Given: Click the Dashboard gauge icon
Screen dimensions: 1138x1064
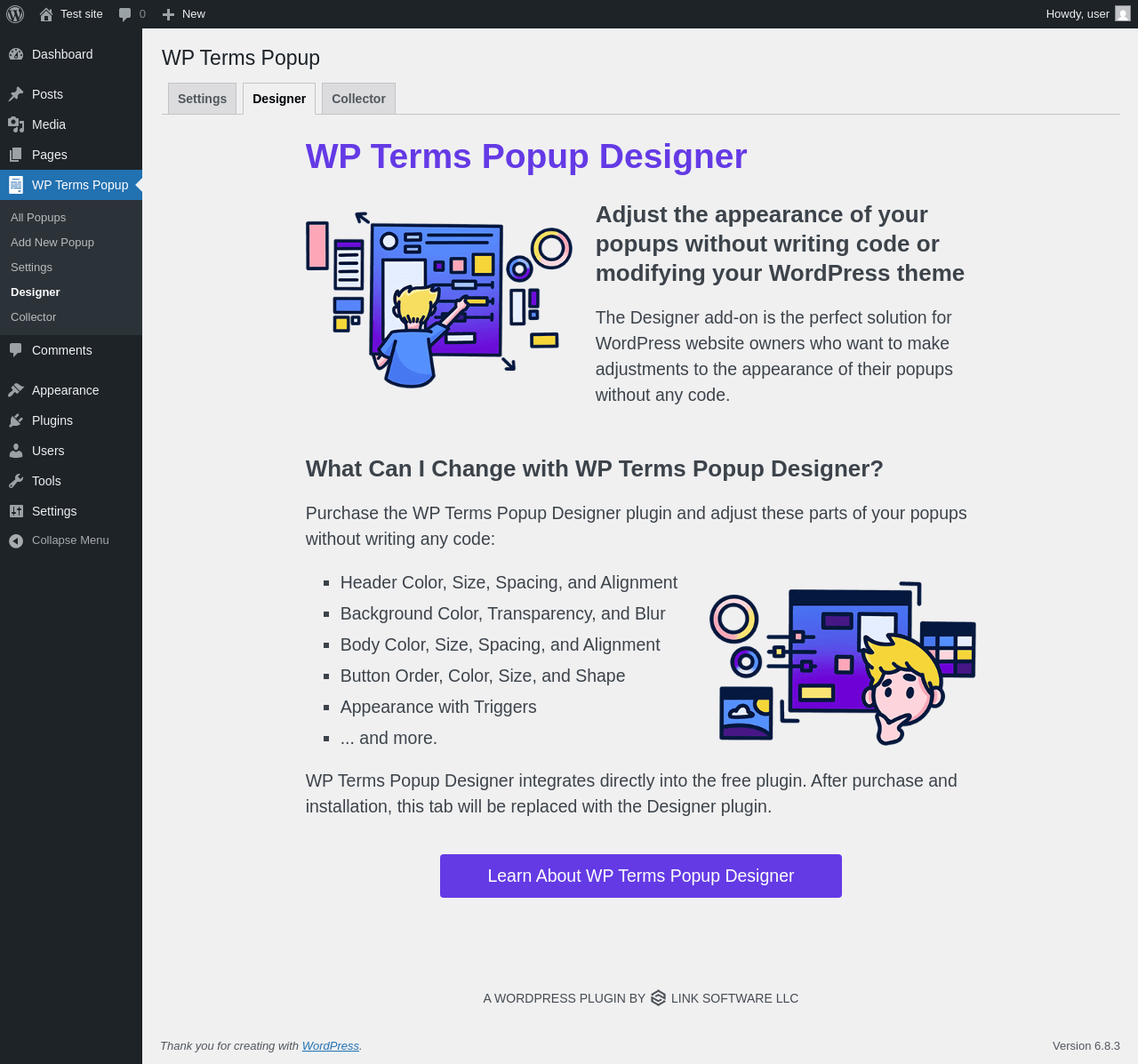Looking at the screenshot, I should point(16,54).
